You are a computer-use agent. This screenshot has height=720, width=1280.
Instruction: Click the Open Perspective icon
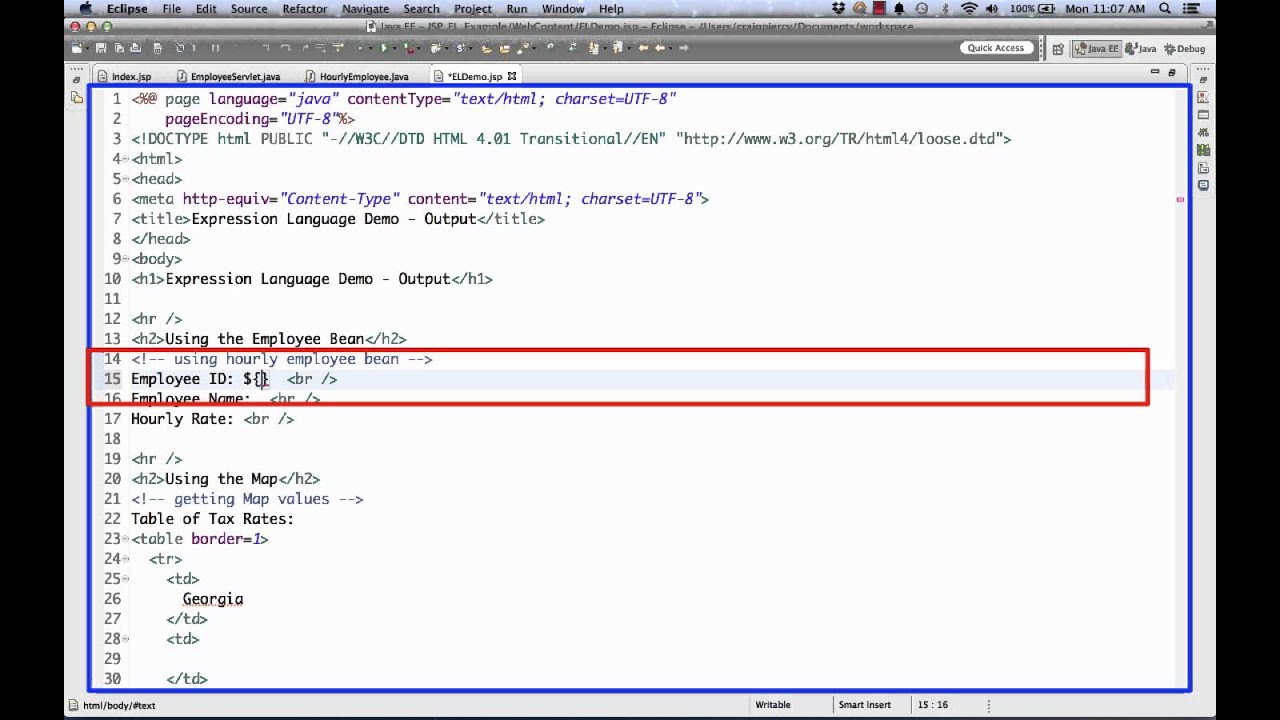tap(1058, 49)
